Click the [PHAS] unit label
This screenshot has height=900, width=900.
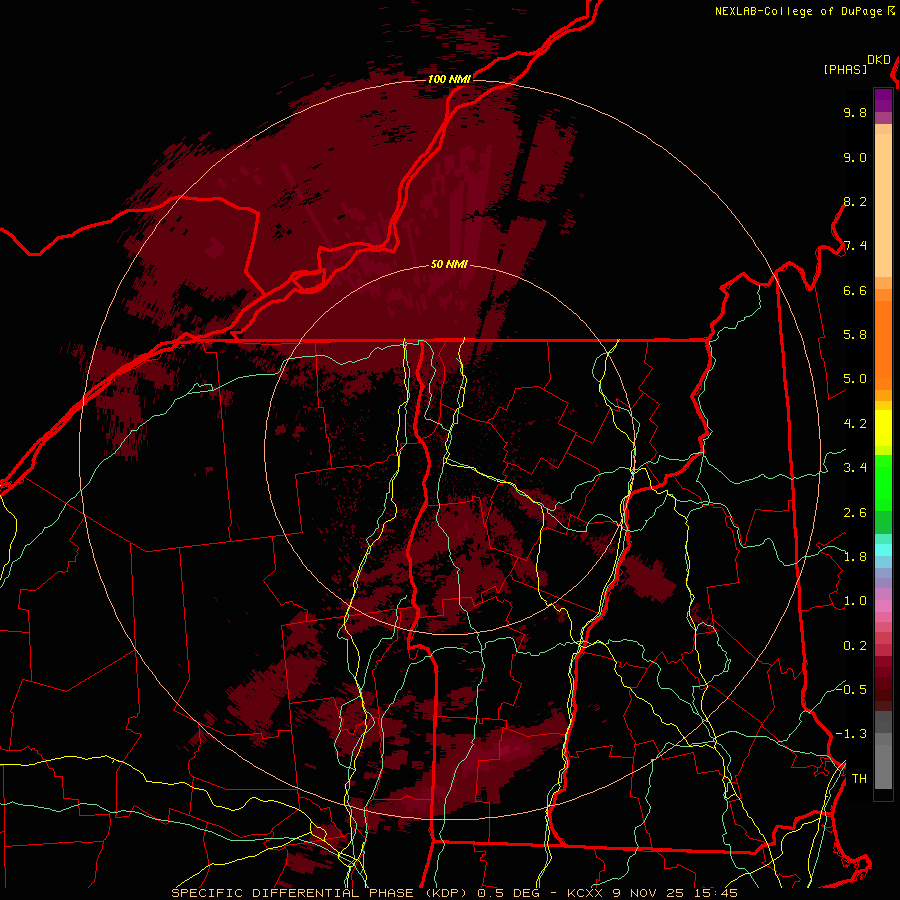pos(845,70)
